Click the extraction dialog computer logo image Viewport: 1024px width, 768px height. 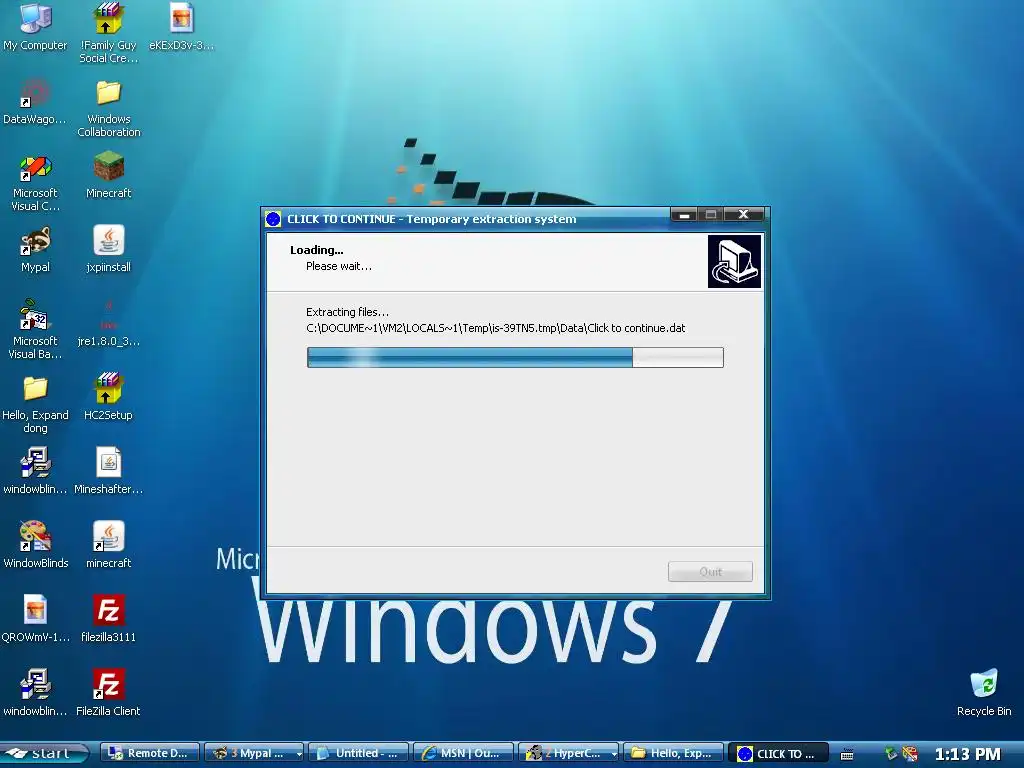click(734, 261)
